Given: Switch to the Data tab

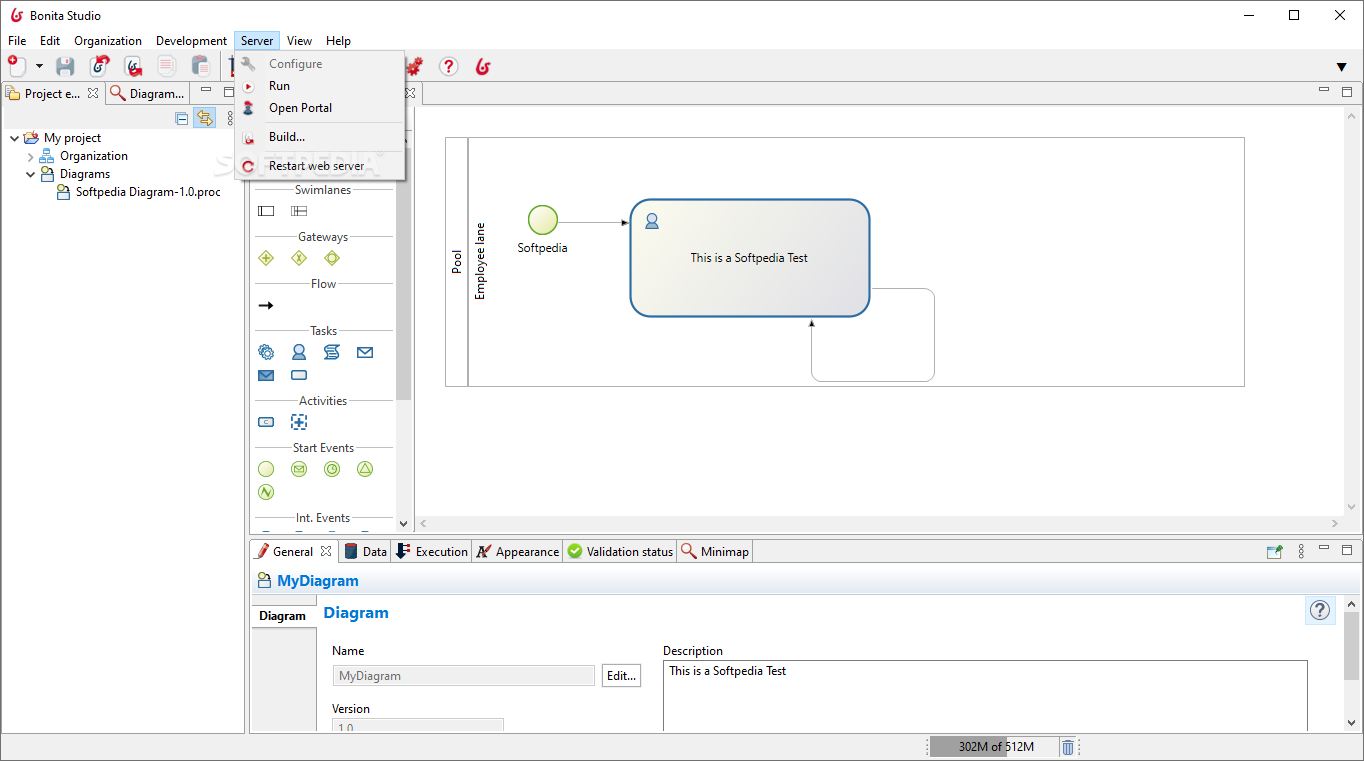Looking at the screenshot, I should tap(365, 551).
